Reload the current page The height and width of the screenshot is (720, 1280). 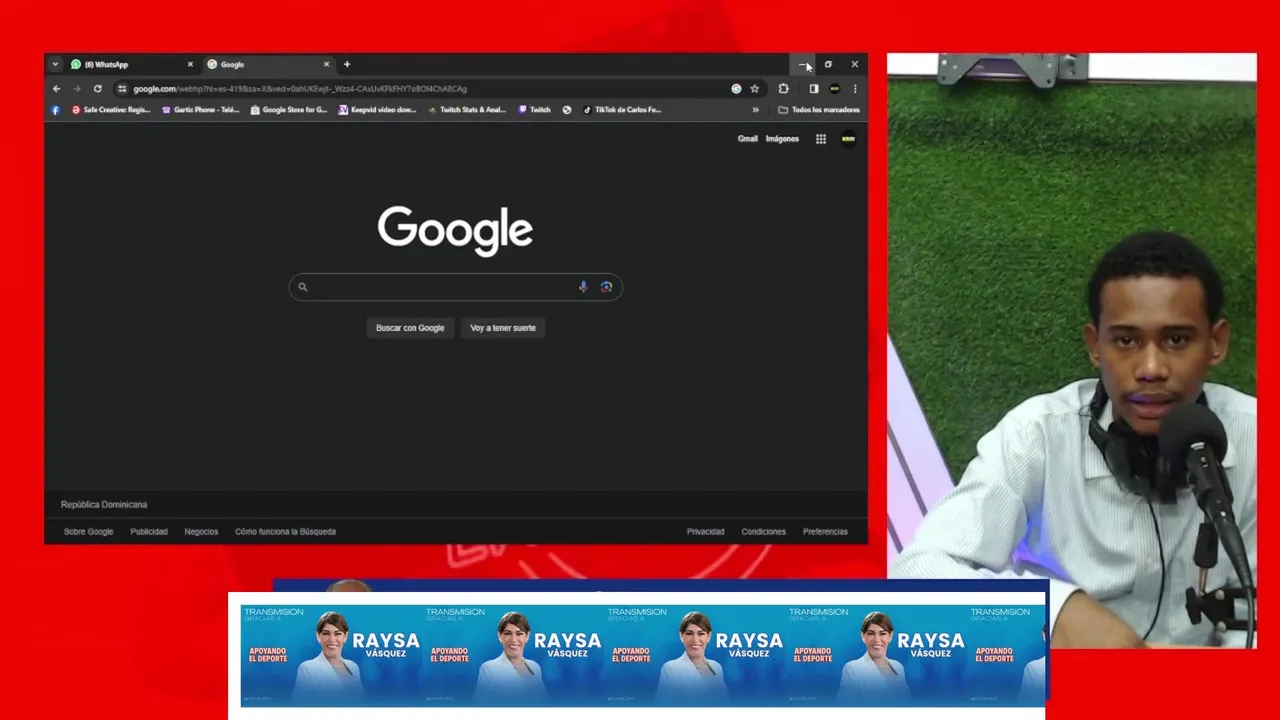click(x=97, y=89)
